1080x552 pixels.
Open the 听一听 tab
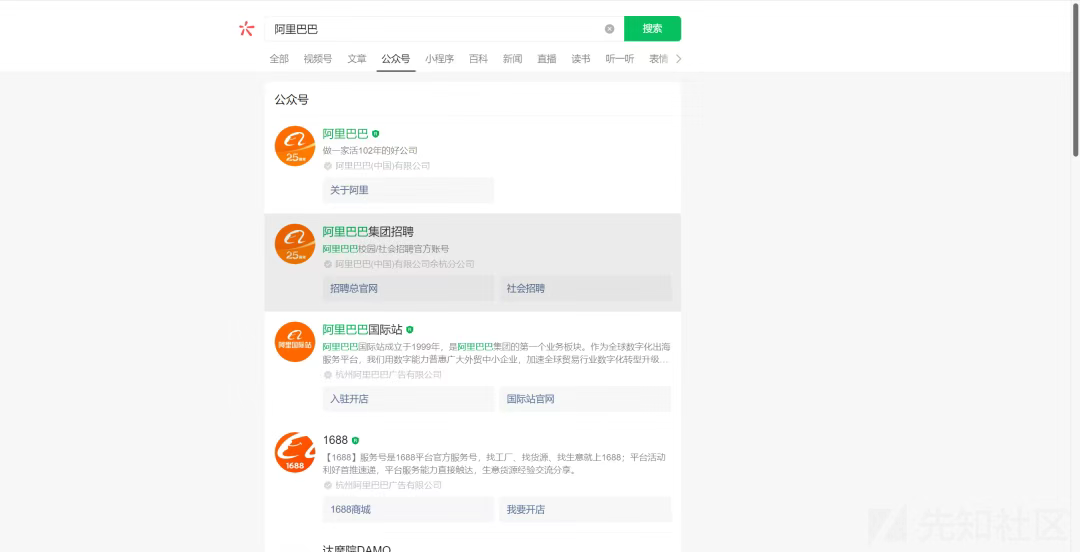[x=620, y=59]
